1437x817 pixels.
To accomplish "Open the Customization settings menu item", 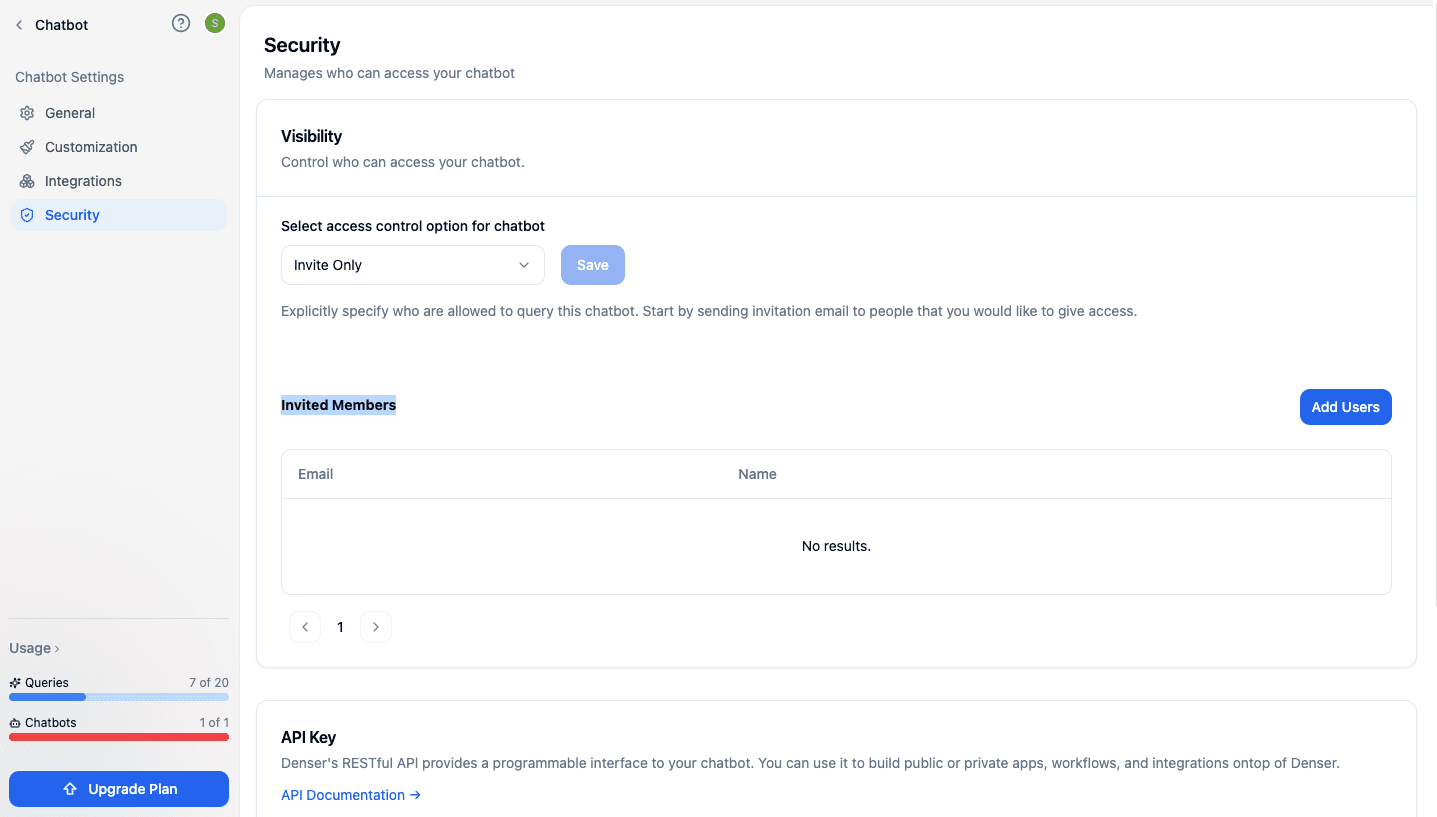I will [91, 147].
